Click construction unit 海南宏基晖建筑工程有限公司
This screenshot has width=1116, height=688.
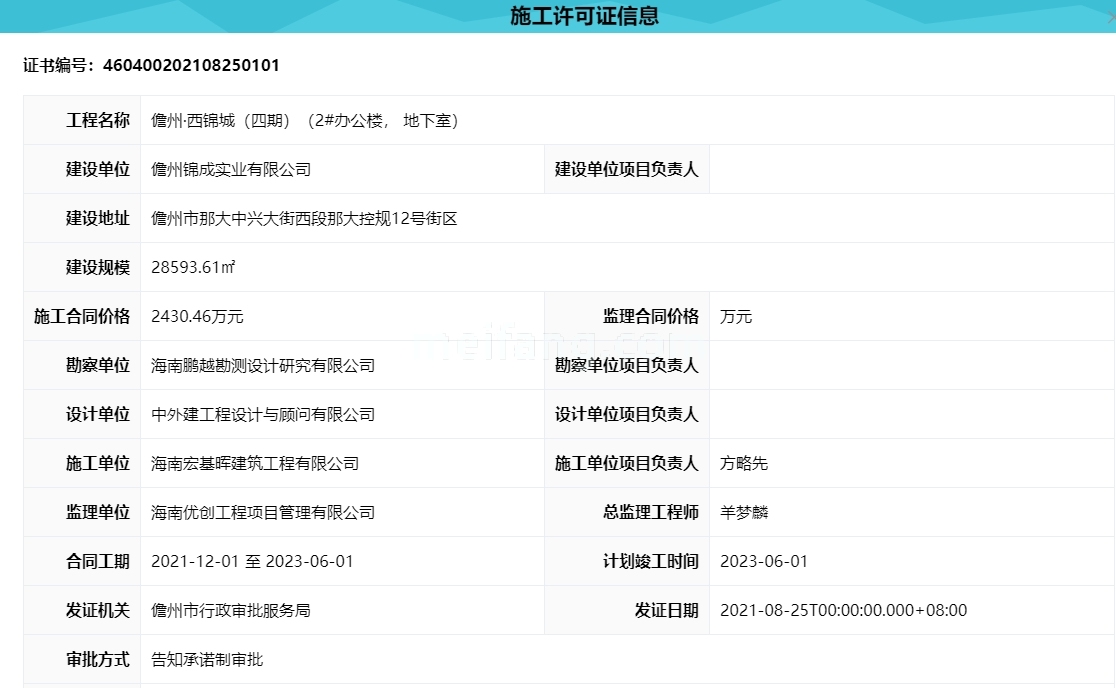pos(258,463)
